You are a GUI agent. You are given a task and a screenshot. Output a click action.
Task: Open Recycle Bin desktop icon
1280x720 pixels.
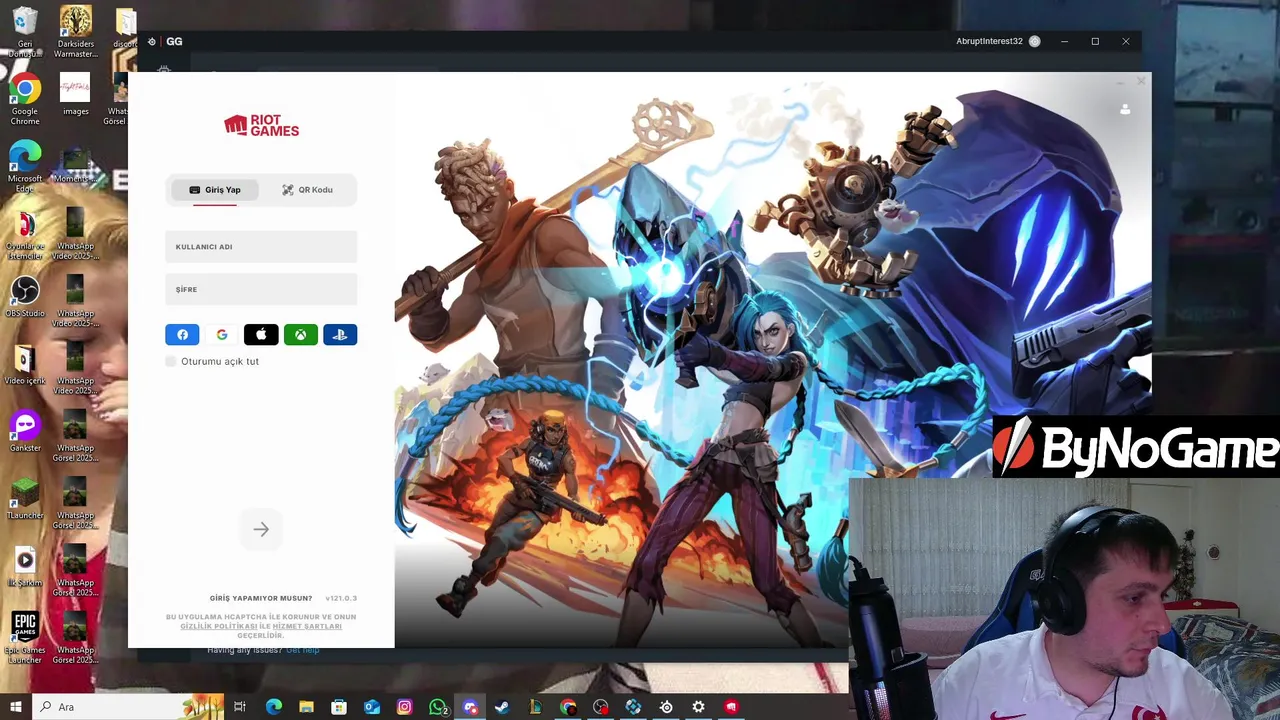coord(25,32)
